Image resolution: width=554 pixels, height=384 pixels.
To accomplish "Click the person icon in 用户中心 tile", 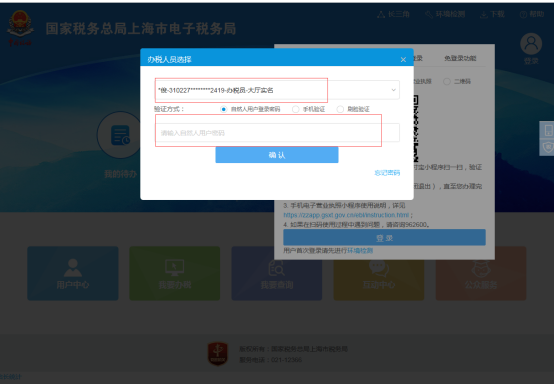I will point(73,267).
